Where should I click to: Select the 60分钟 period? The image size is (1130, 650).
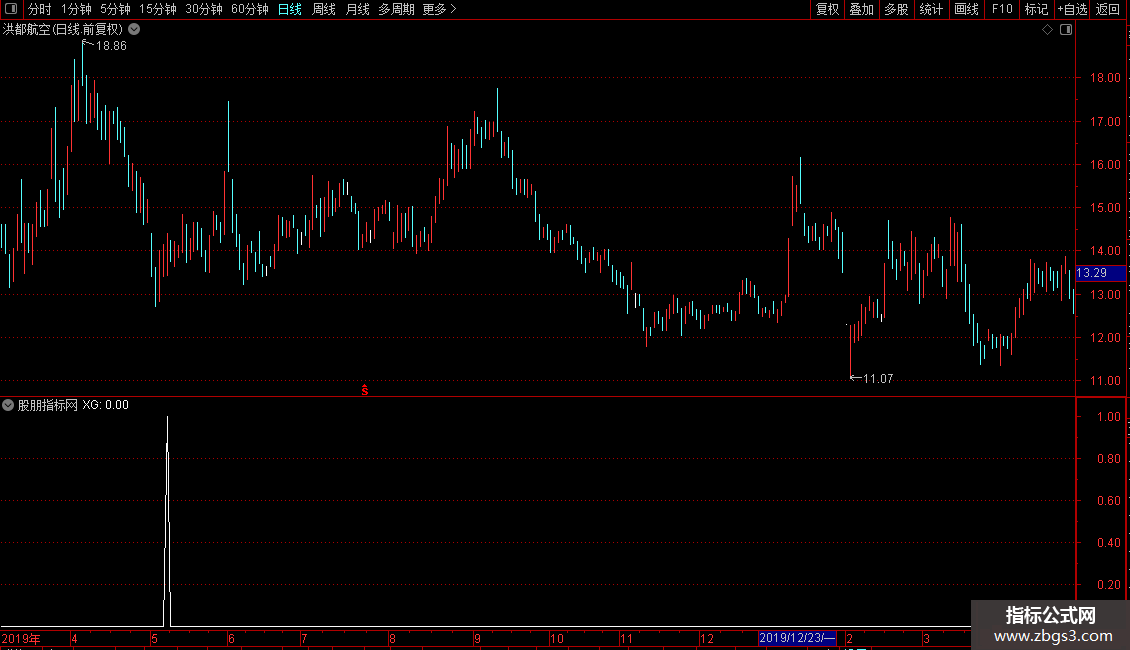click(250, 9)
